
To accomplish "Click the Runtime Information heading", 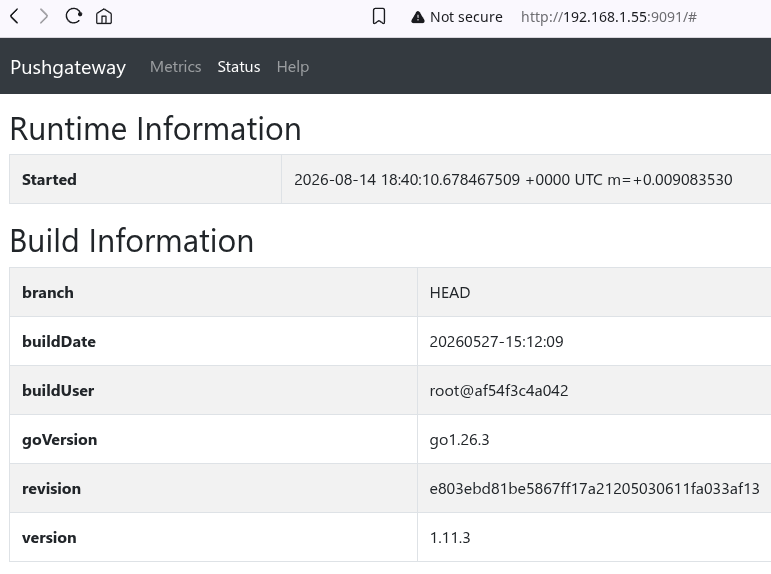I will coord(155,129).
